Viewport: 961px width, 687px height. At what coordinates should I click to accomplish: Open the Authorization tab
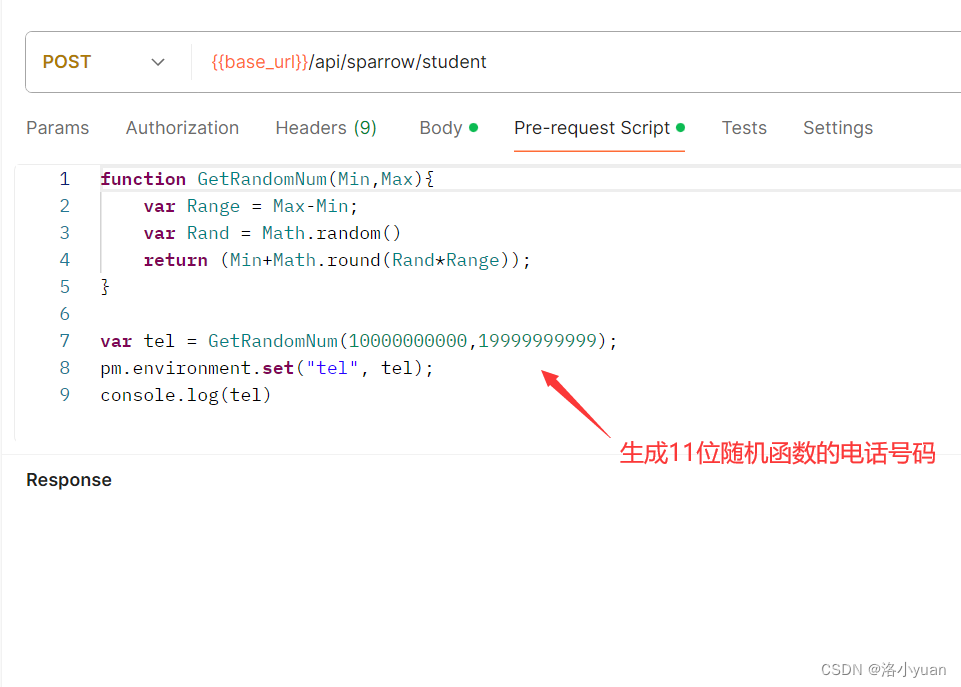coord(182,127)
